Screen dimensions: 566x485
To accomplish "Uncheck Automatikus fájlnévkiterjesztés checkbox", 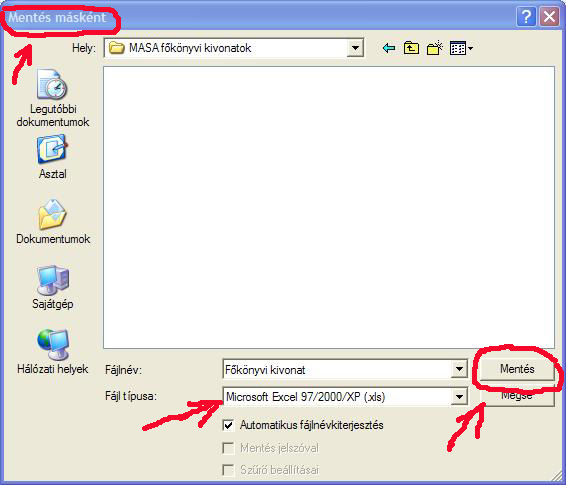I will [x=228, y=425].
